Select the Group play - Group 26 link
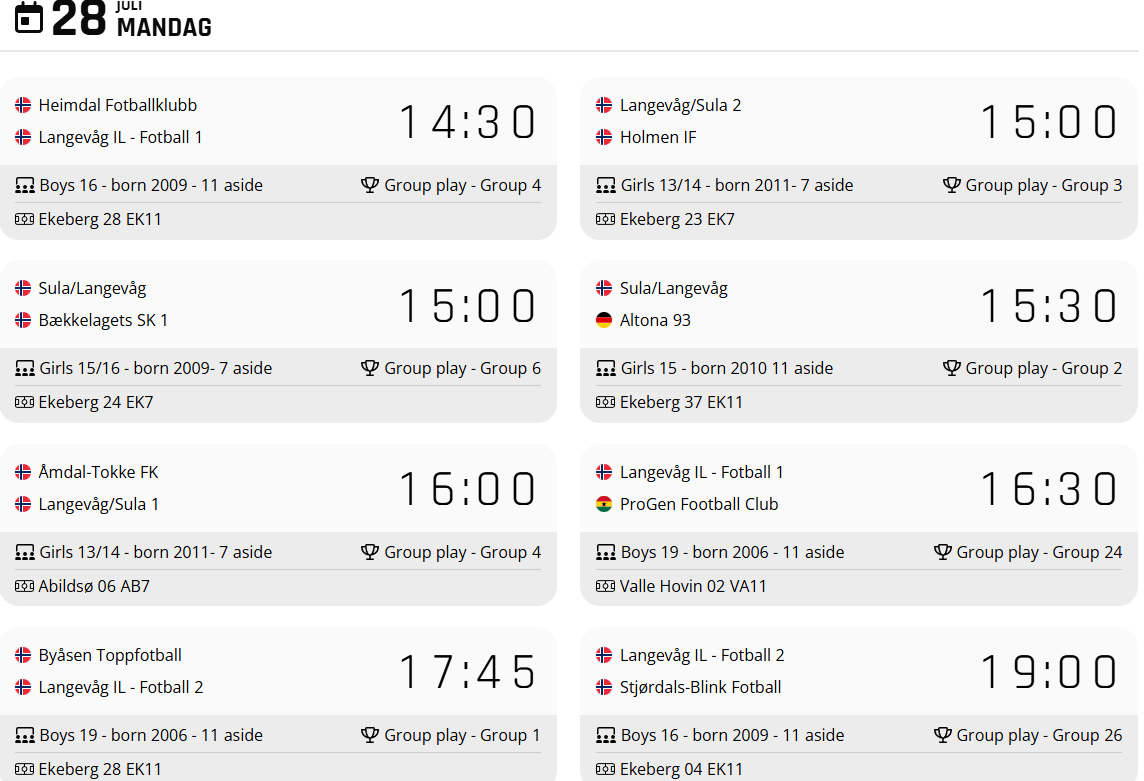The width and height of the screenshot is (1144, 781). click(1039, 735)
